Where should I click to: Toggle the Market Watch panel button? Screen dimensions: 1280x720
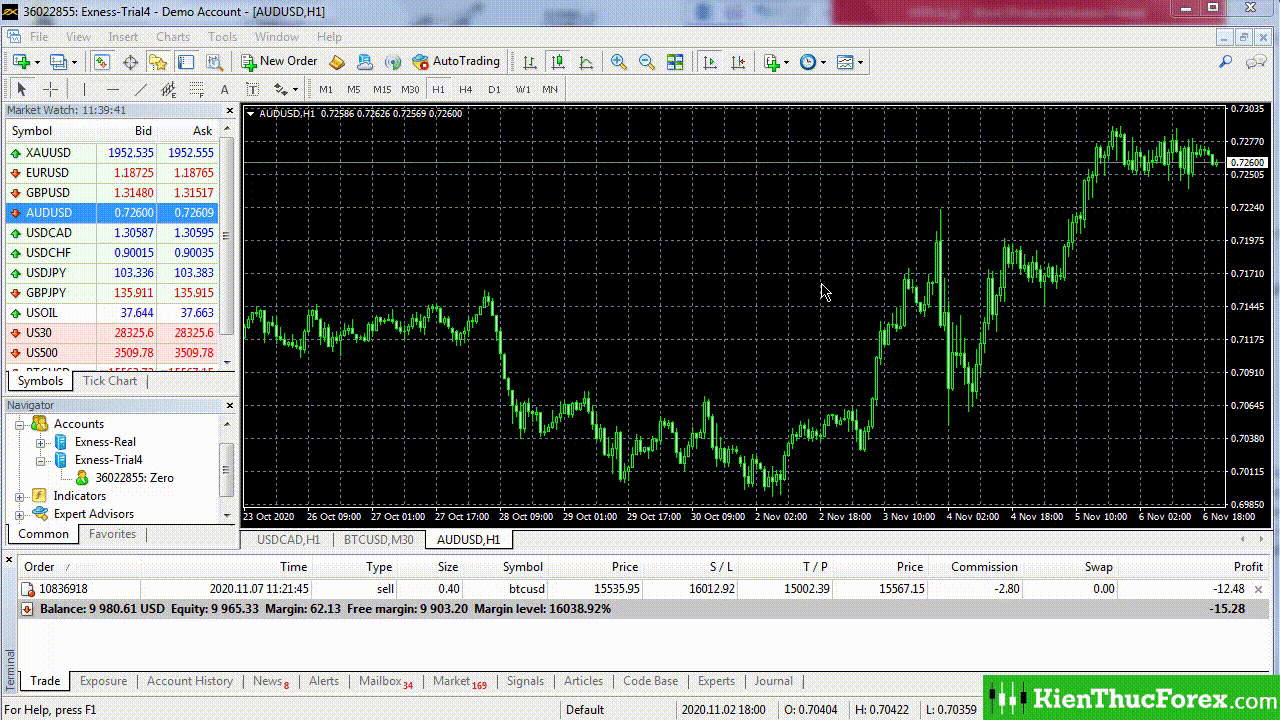point(102,62)
